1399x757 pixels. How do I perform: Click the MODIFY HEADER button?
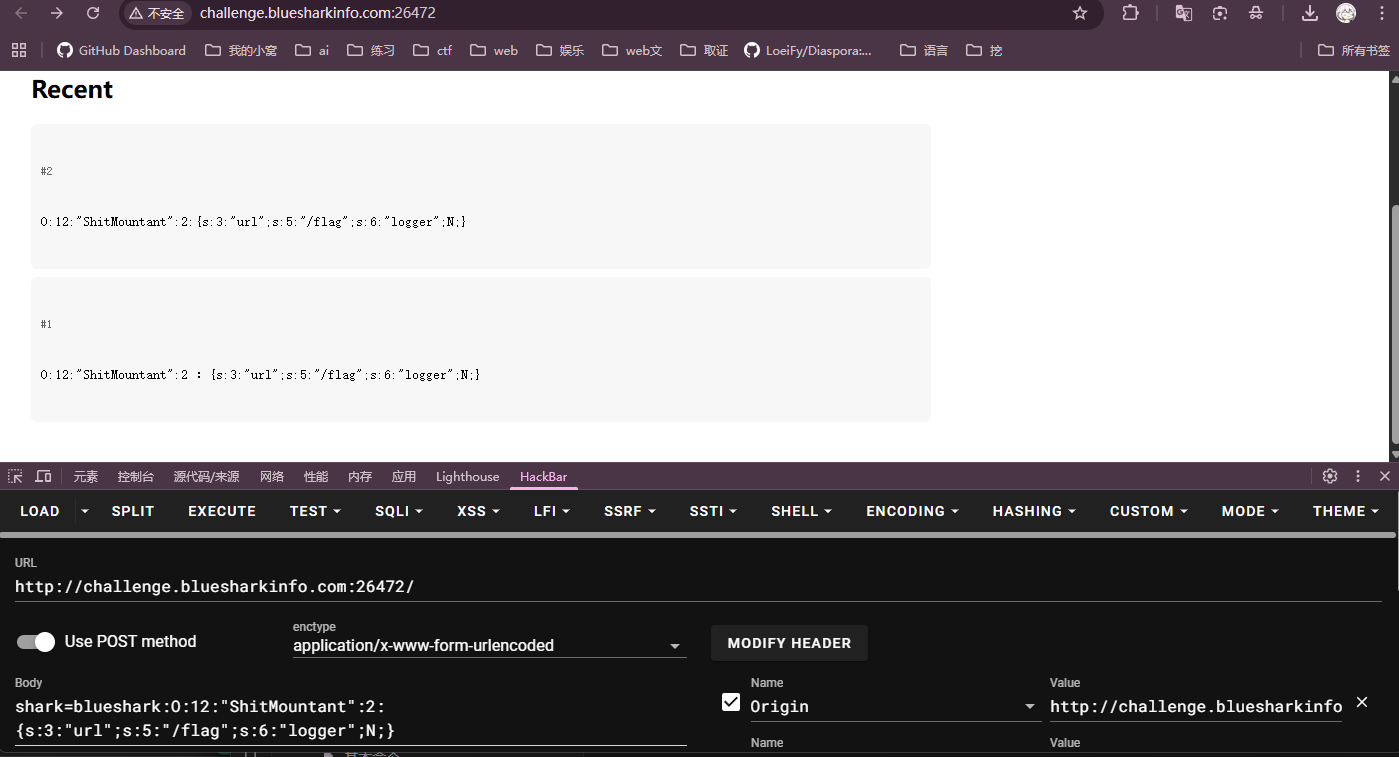tap(789, 643)
